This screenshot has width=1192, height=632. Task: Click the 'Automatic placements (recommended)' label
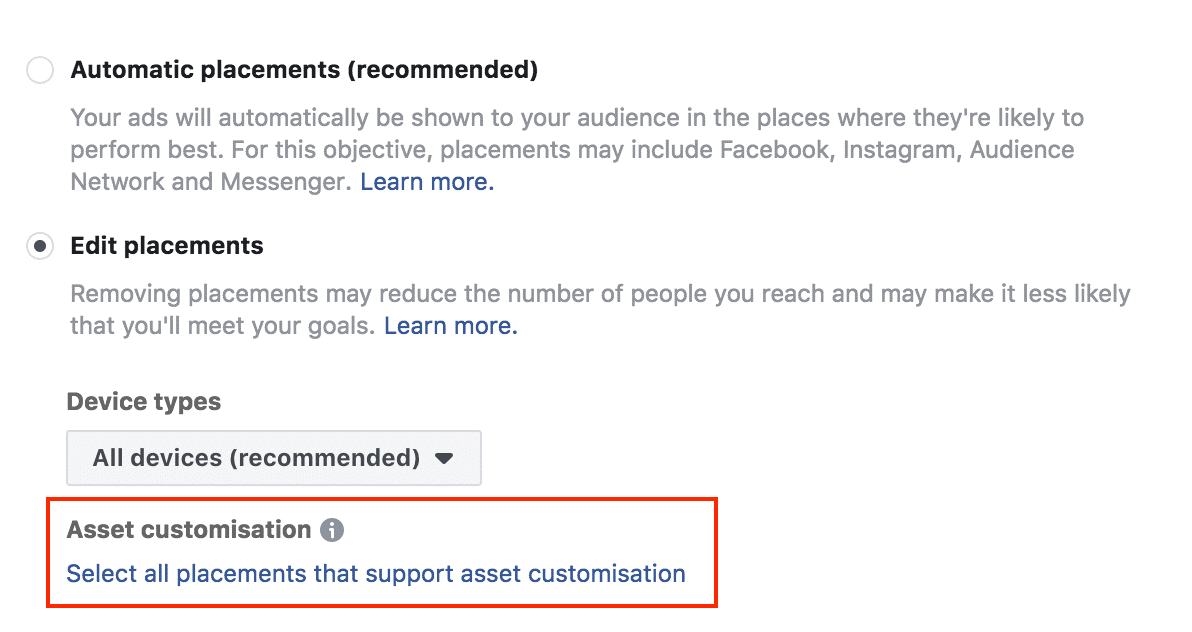click(x=304, y=71)
